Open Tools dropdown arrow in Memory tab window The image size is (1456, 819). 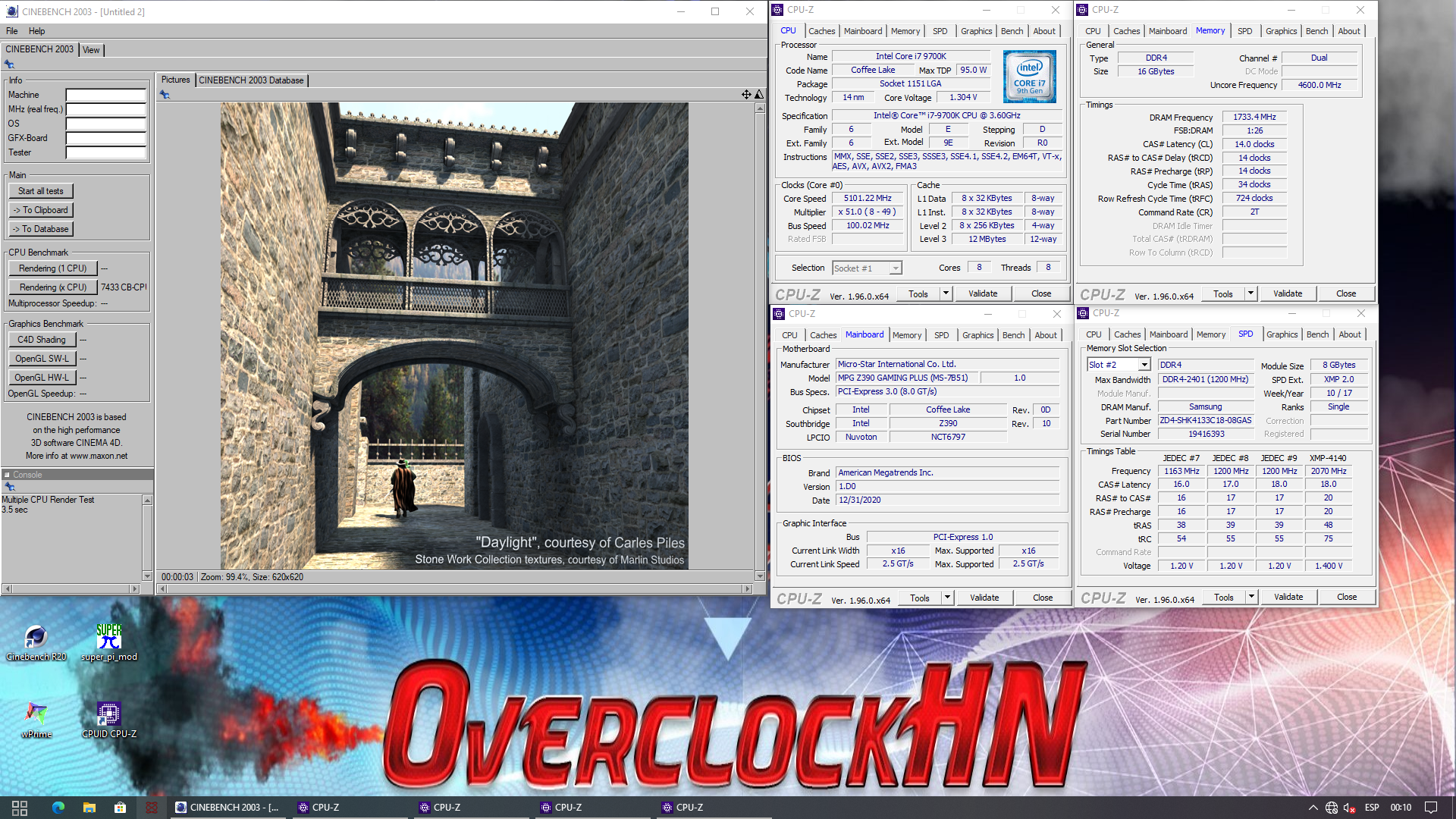tap(1250, 293)
